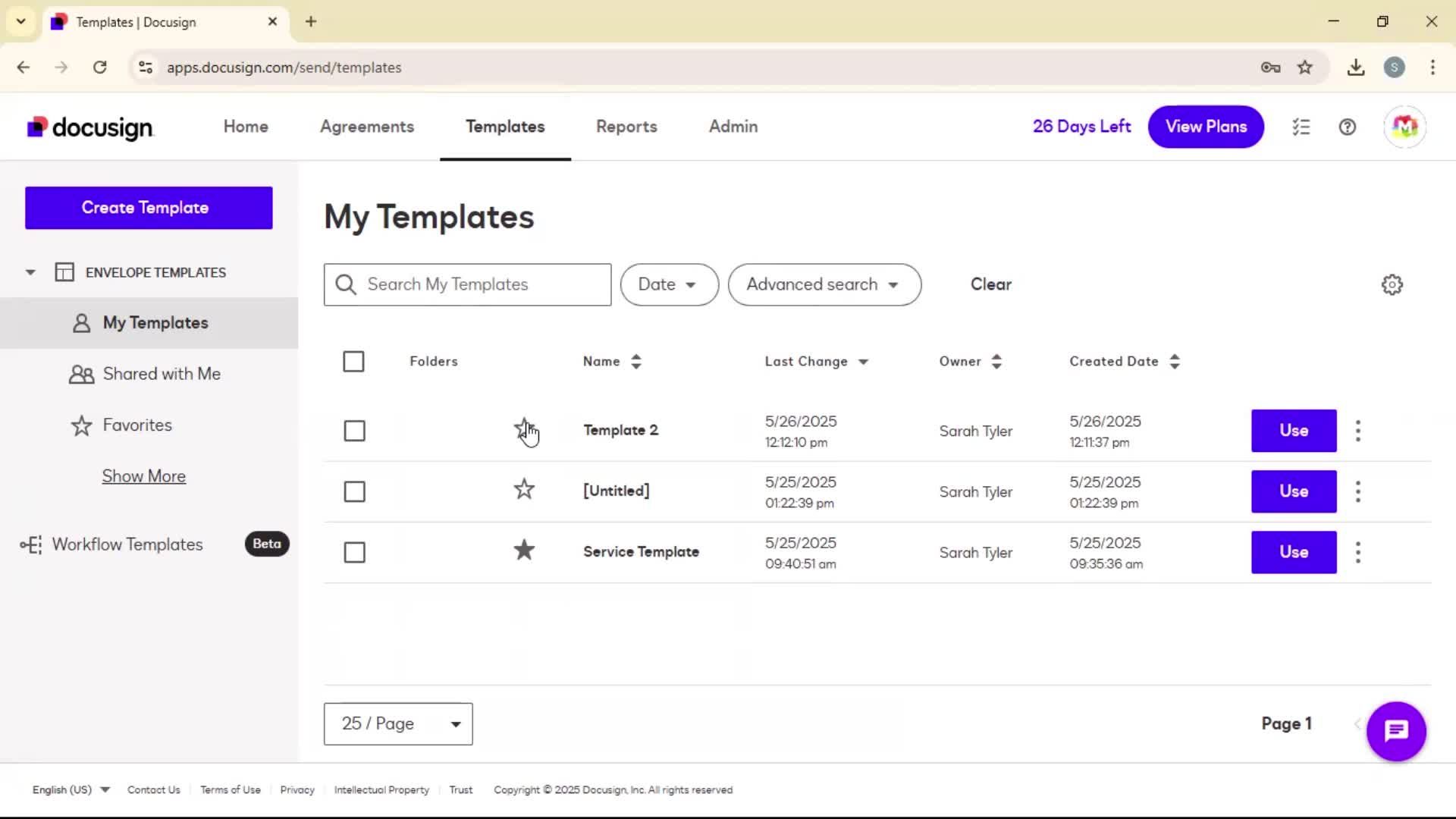Open the 25 / Page dropdown
Viewport: 1456px width, 819px height.
[398, 724]
